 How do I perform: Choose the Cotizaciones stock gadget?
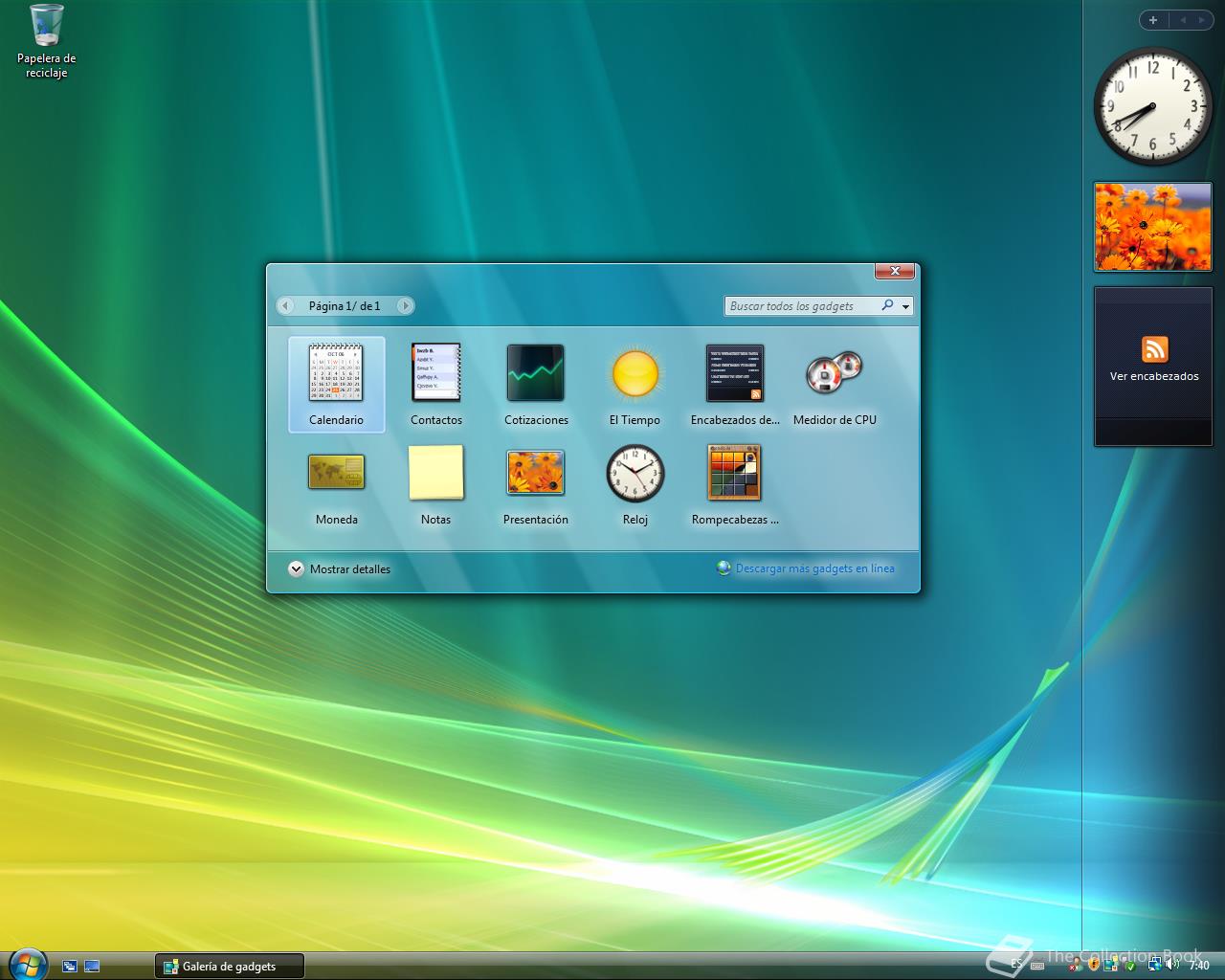[536, 384]
